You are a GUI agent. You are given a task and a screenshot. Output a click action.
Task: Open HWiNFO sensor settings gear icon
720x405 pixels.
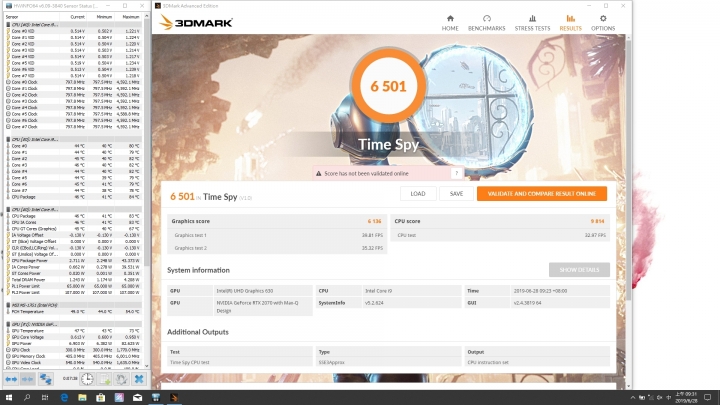(x=122, y=379)
